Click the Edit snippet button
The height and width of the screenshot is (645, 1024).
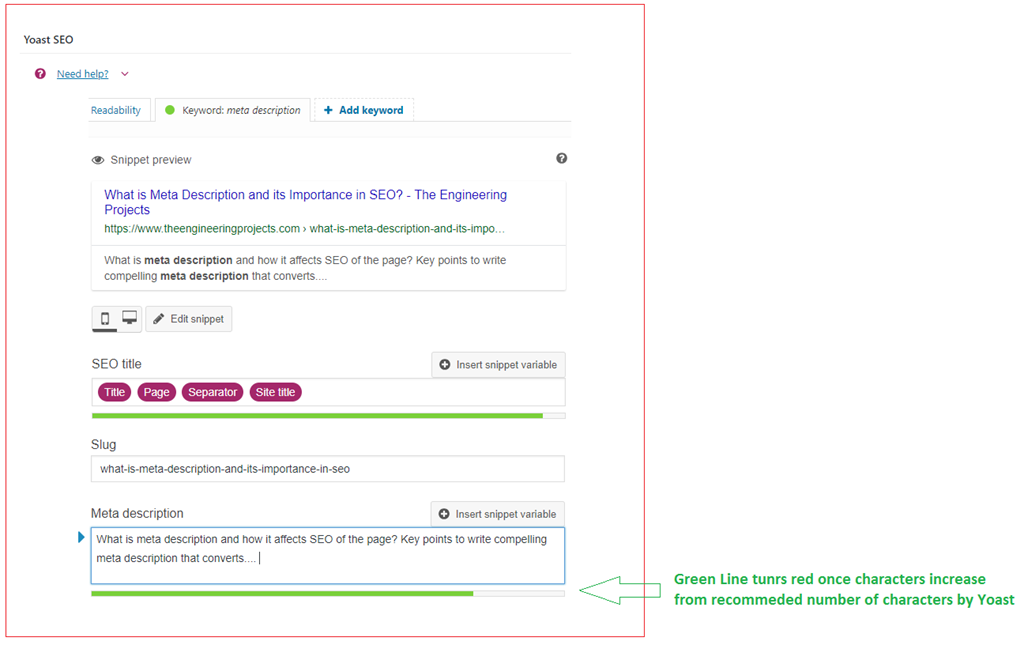coord(189,319)
